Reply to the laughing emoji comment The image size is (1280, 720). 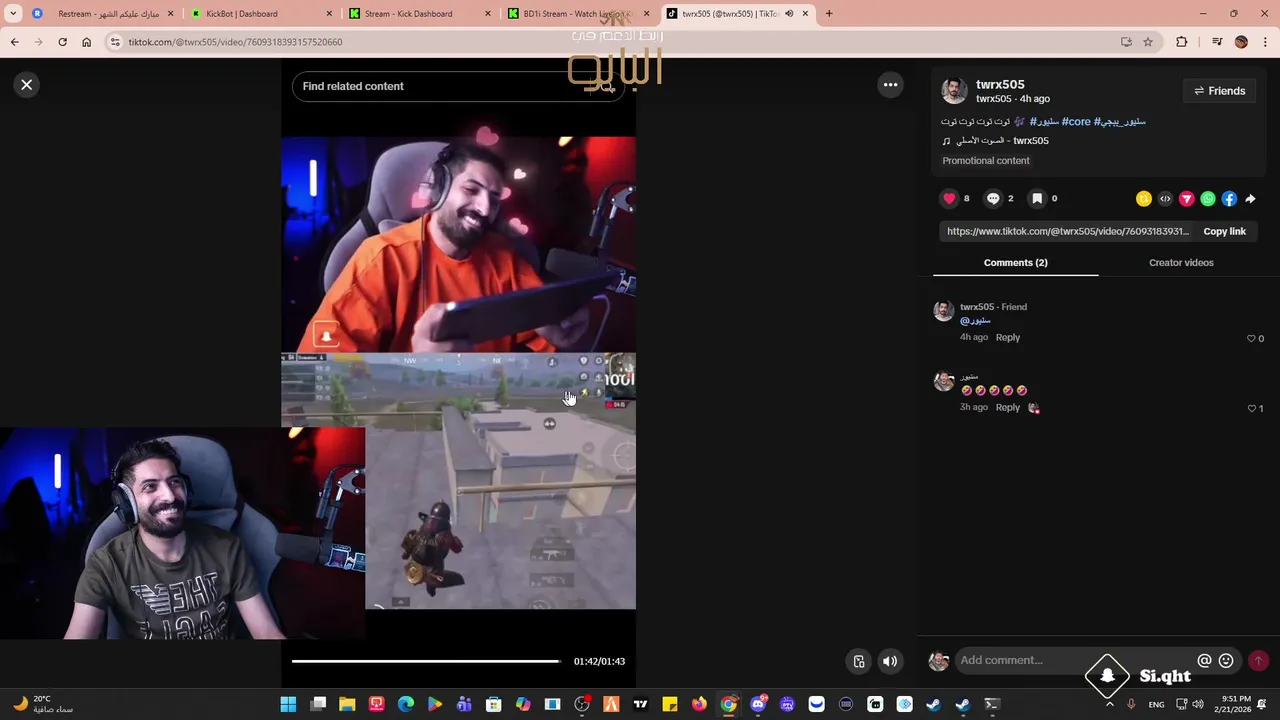pyautogui.click(x=1007, y=407)
